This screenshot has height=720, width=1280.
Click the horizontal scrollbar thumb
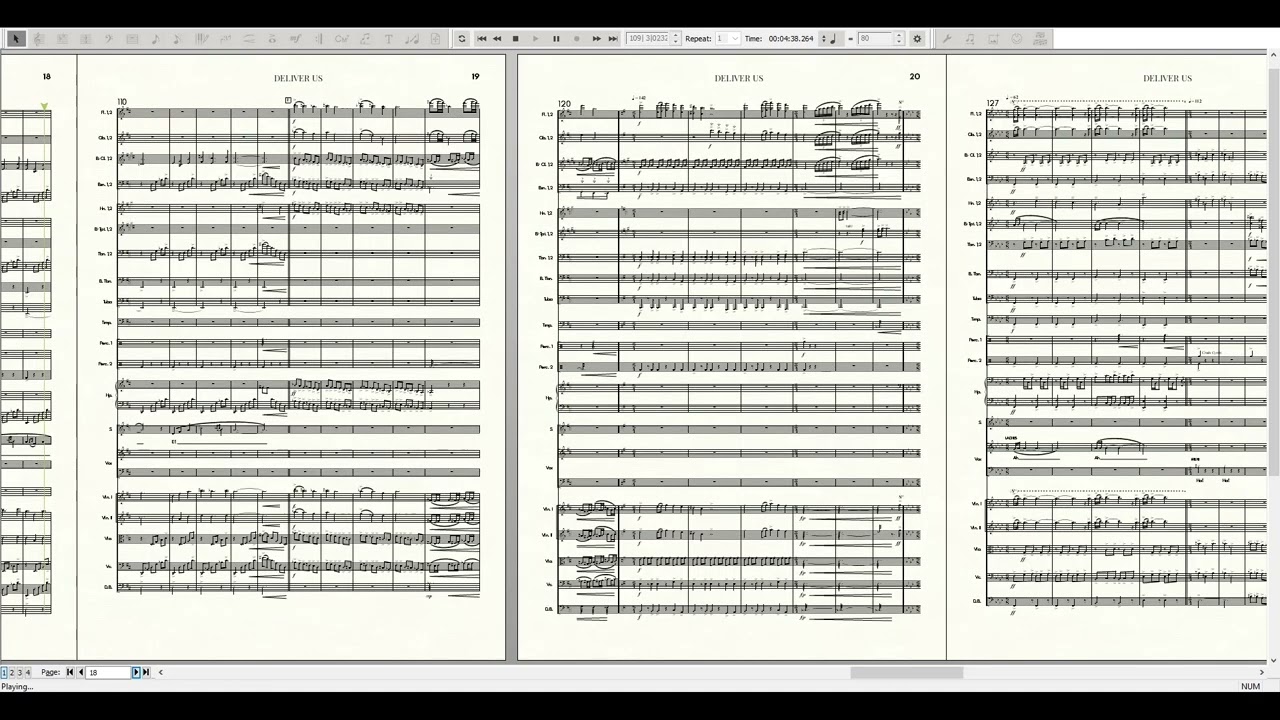(x=906, y=672)
